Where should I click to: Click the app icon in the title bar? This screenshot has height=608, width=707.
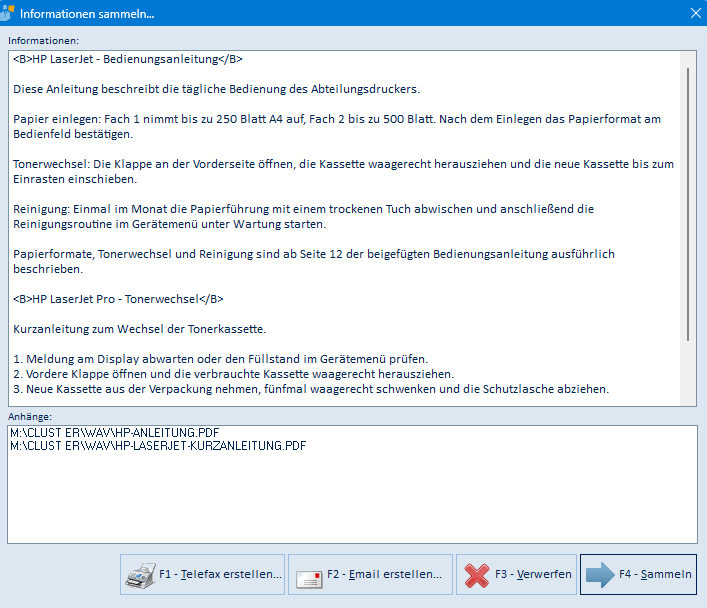(6, 13)
